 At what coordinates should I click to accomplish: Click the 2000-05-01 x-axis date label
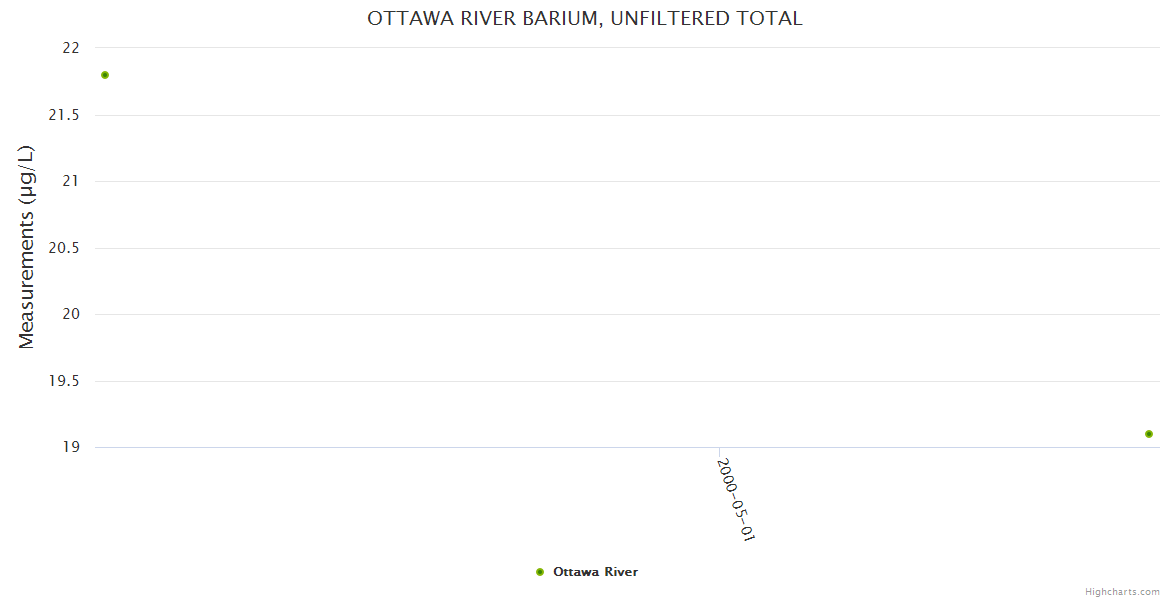pyautogui.click(x=736, y=500)
